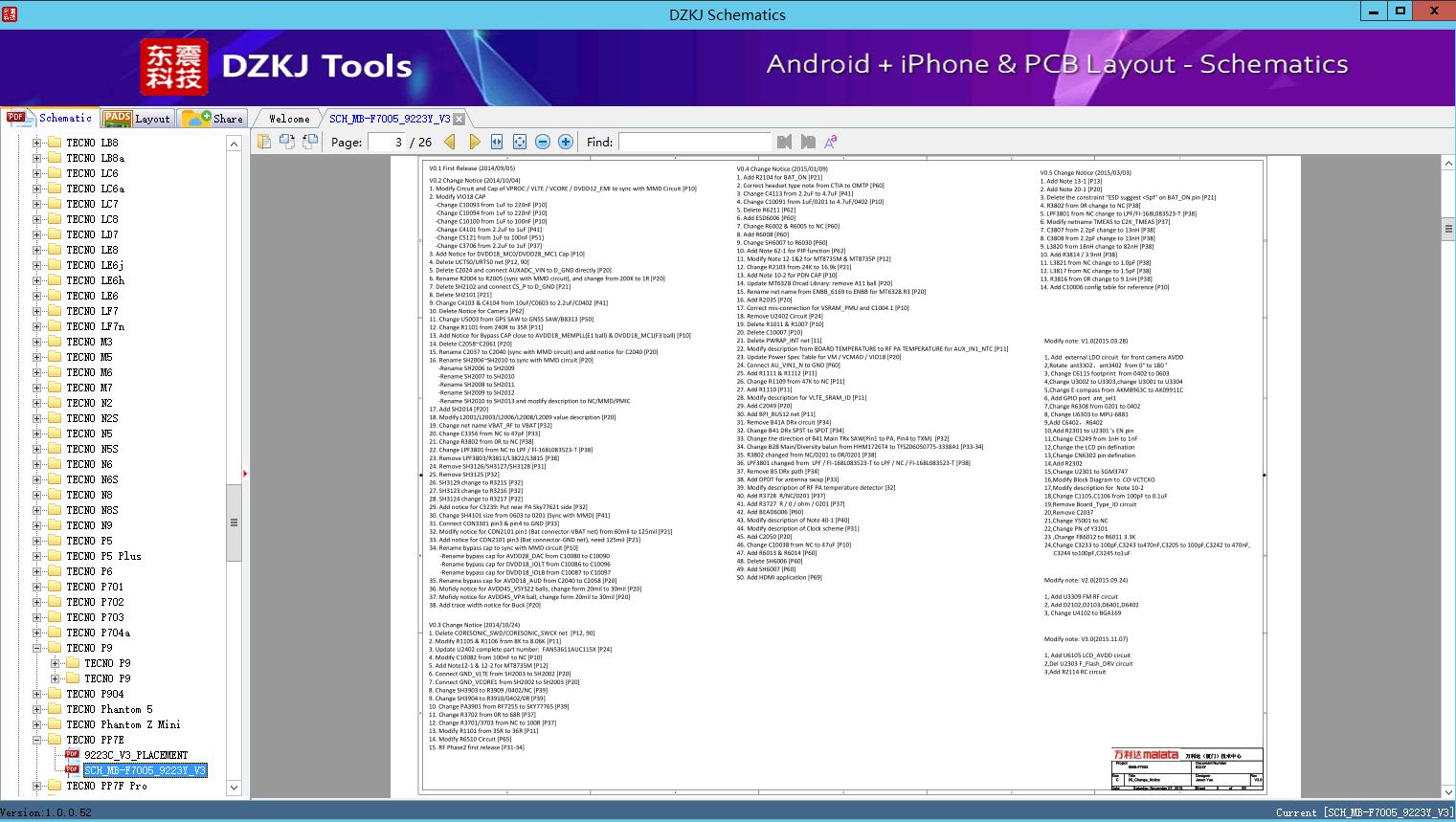Select TECNO N2S tree item

click(93, 418)
